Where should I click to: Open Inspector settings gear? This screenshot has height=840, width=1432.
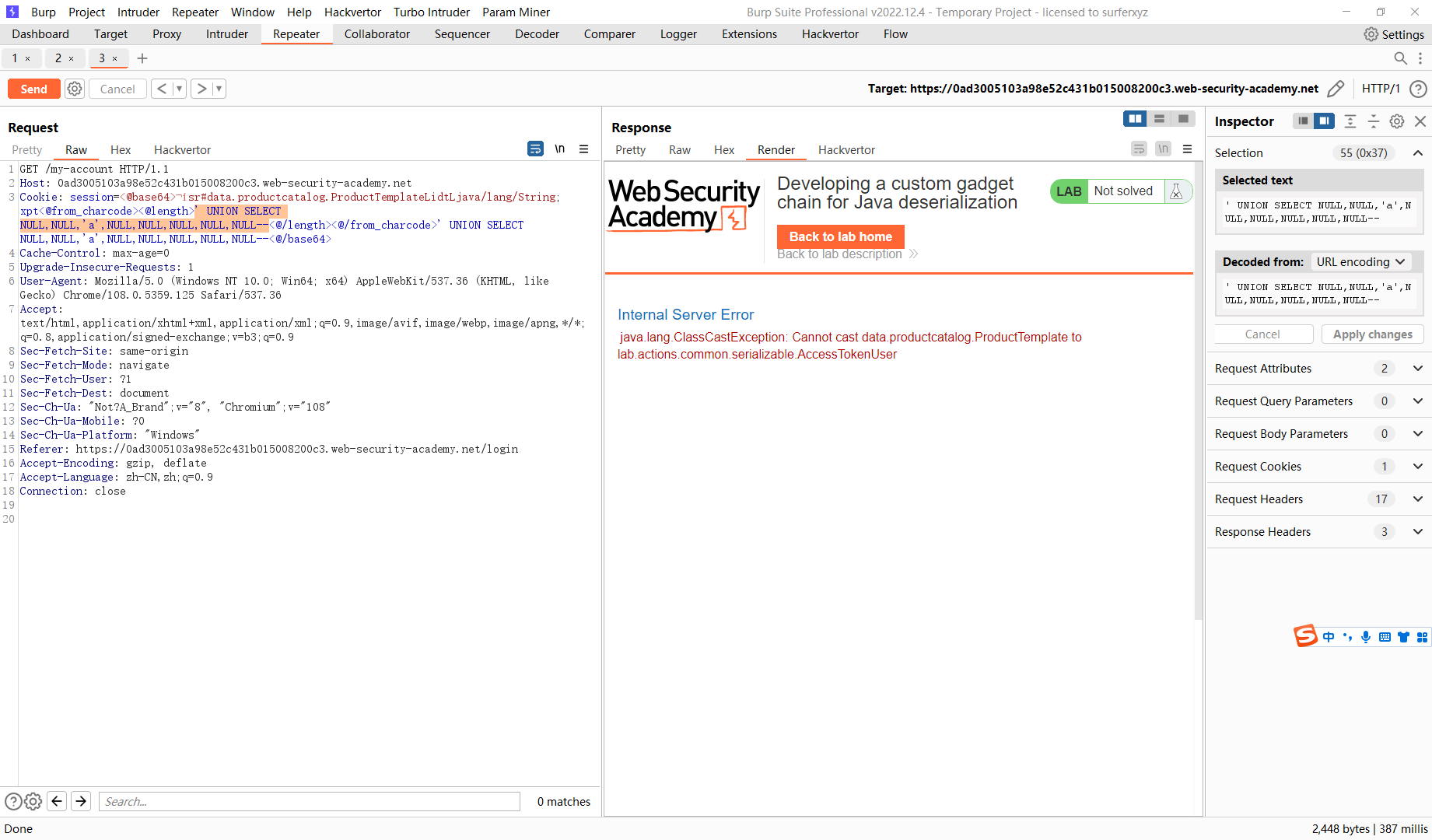pos(1397,121)
